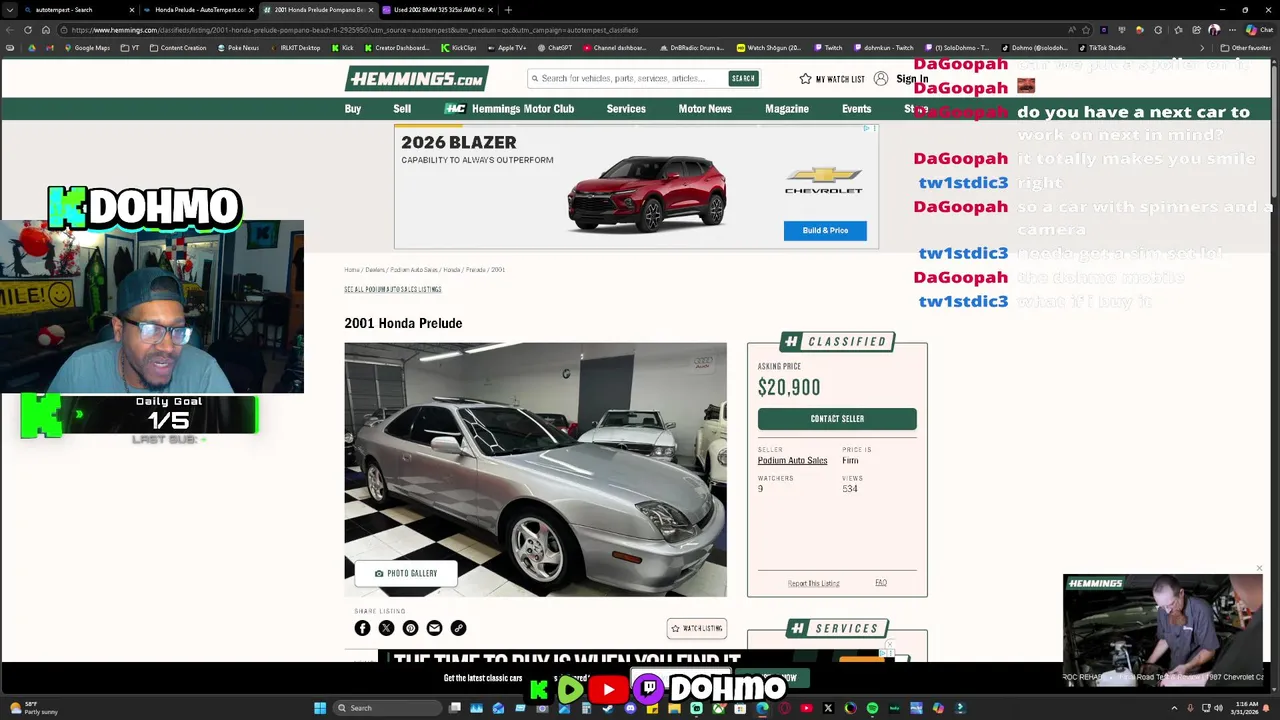Open Content Creation bookmark folder
This screenshot has height=720, width=1280.
pyautogui.click(x=178, y=48)
